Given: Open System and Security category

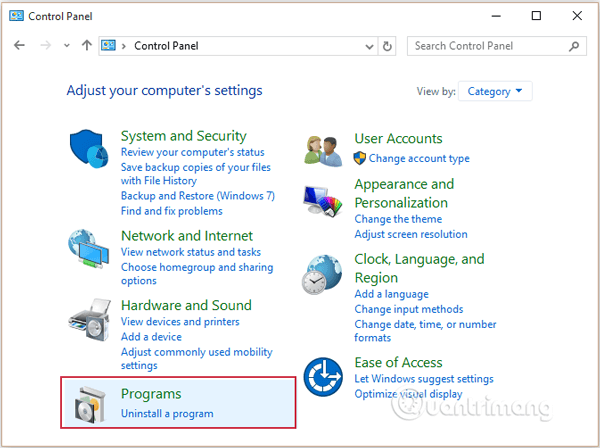Looking at the screenshot, I should pyautogui.click(x=184, y=136).
